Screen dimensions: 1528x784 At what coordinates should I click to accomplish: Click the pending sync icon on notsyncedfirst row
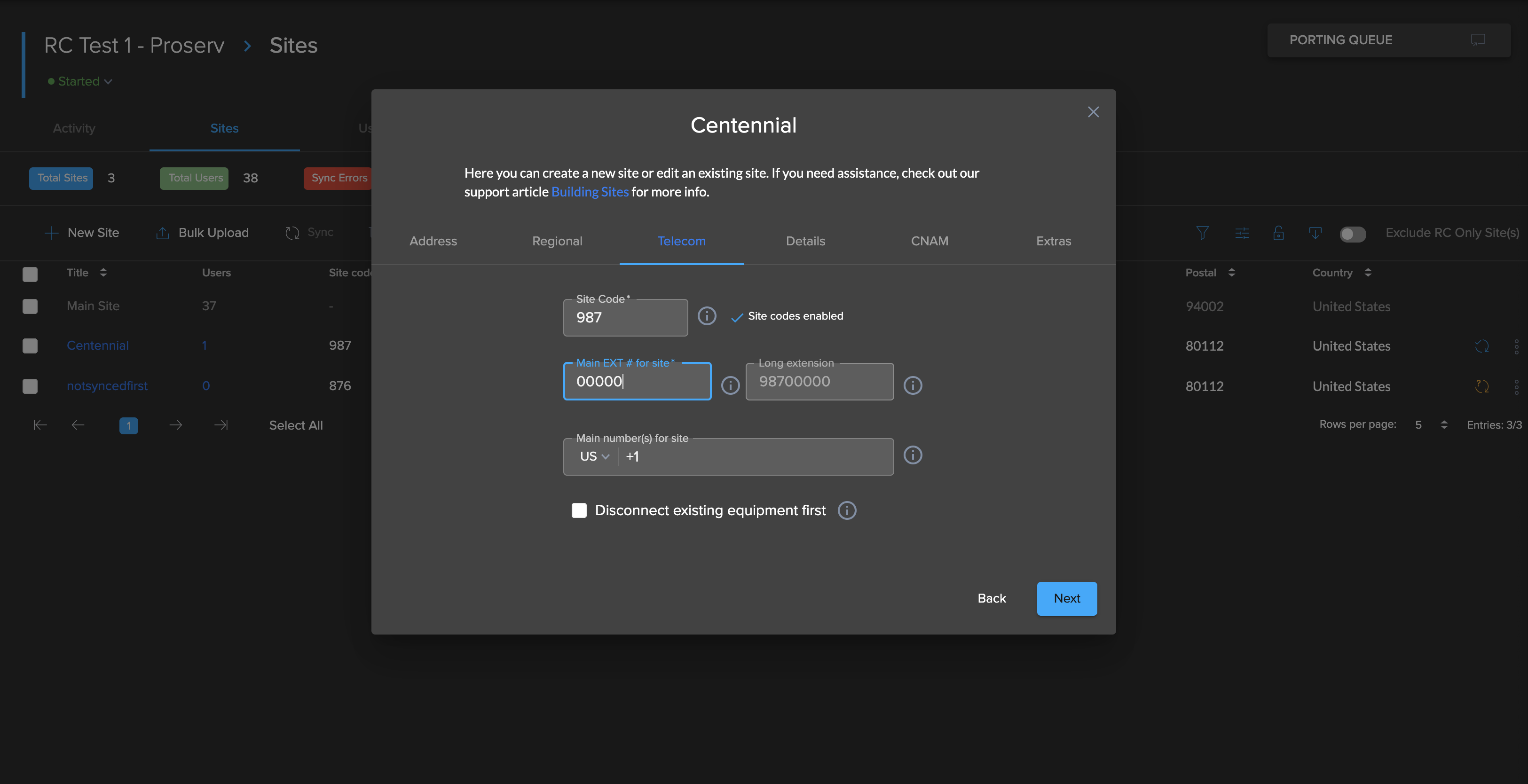(1482, 386)
